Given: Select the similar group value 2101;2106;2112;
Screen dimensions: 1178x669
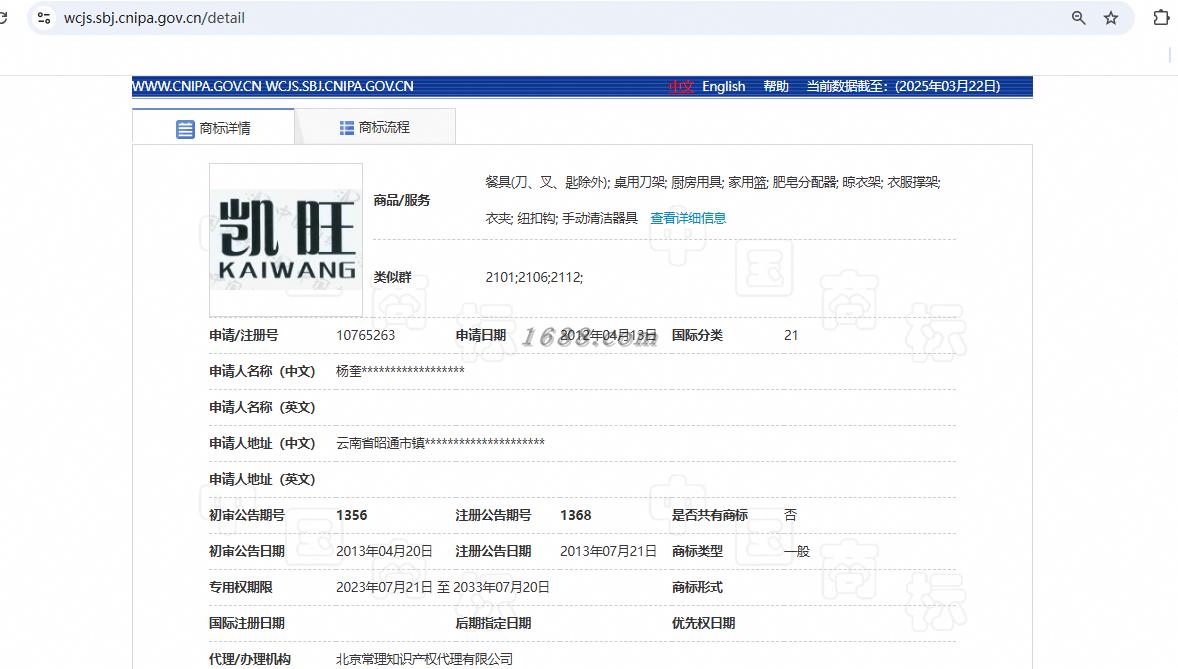Looking at the screenshot, I should (x=534, y=277).
